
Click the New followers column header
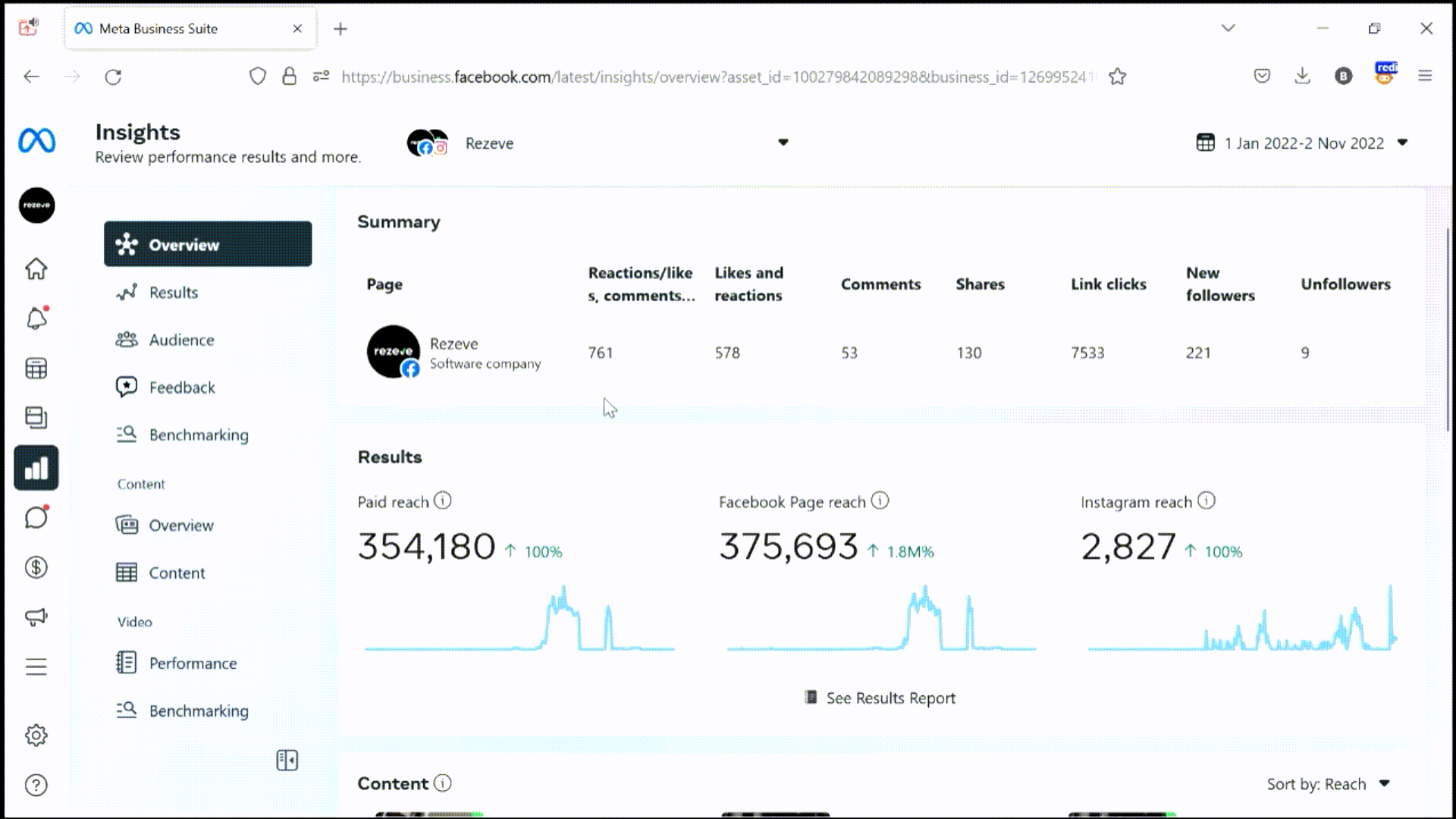tap(1220, 284)
